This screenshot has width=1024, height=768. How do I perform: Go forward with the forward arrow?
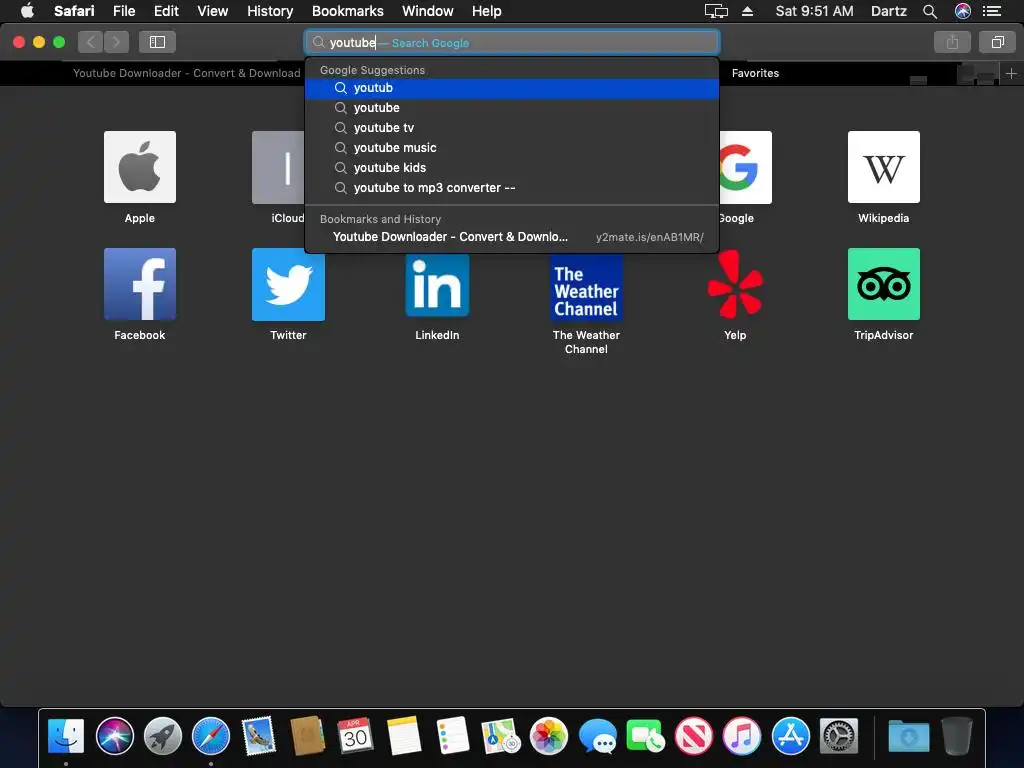116,42
